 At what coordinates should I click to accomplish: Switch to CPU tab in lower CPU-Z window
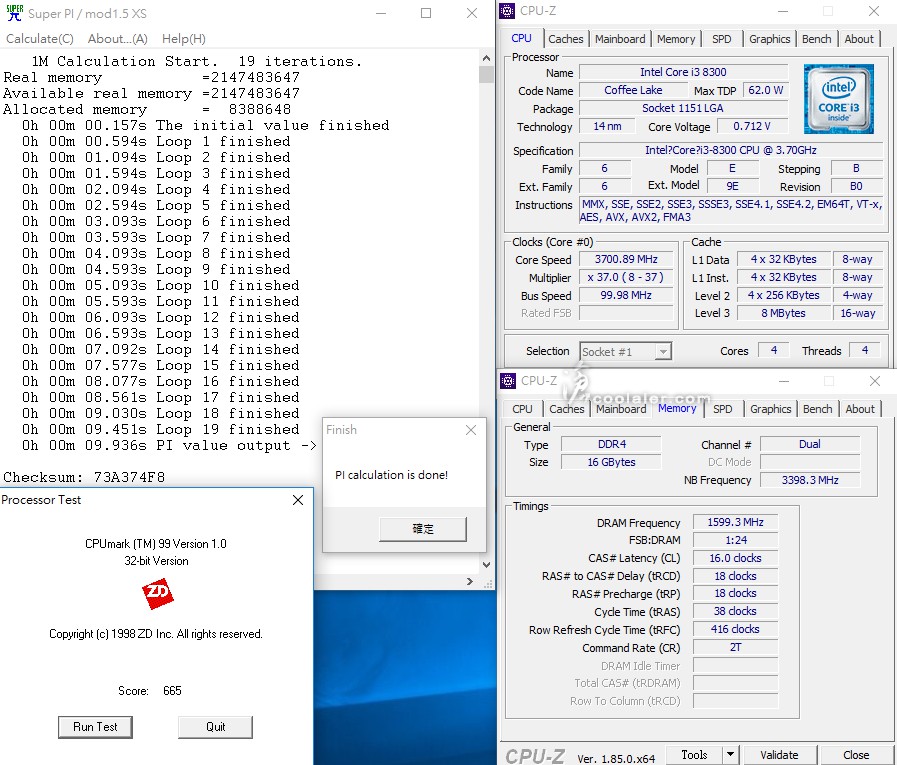(522, 409)
